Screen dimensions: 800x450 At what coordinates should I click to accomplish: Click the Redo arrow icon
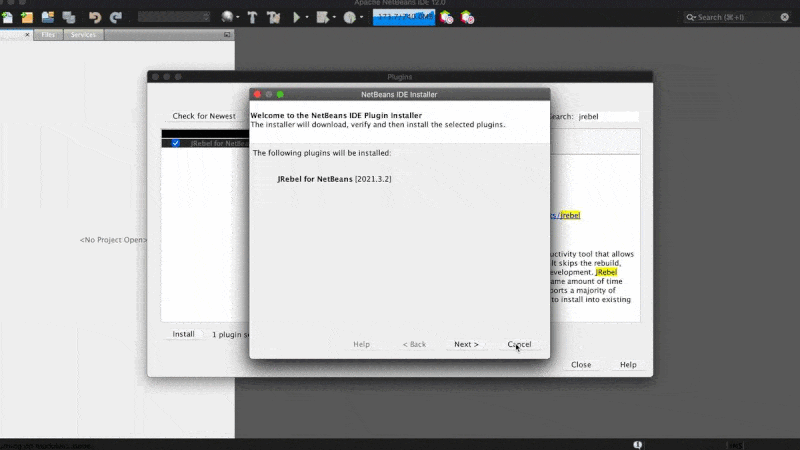116,17
